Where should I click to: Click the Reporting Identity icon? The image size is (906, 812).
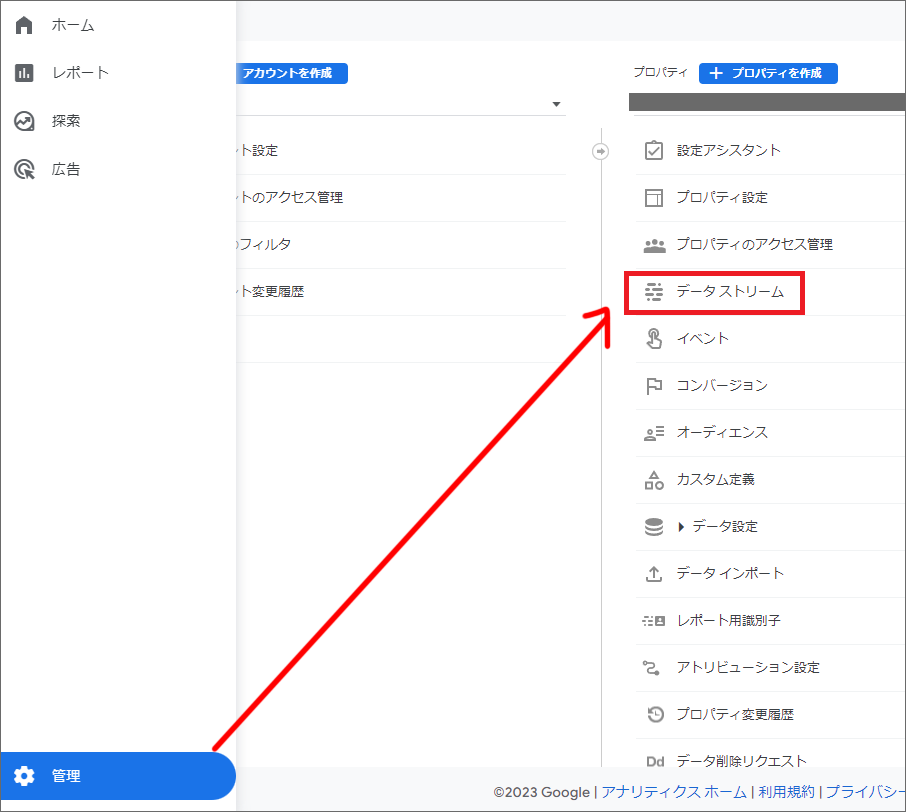pos(653,621)
